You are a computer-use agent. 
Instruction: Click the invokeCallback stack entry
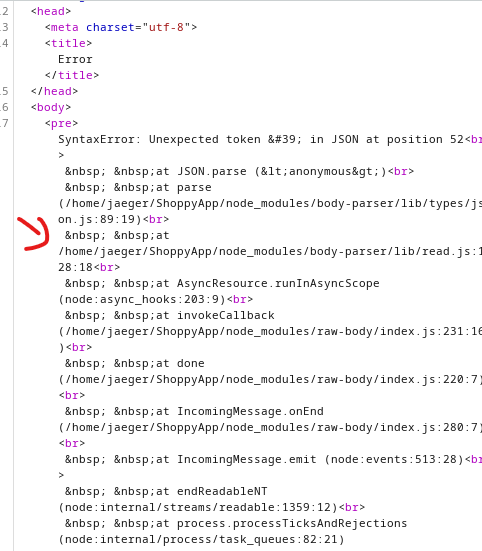(x=226, y=315)
